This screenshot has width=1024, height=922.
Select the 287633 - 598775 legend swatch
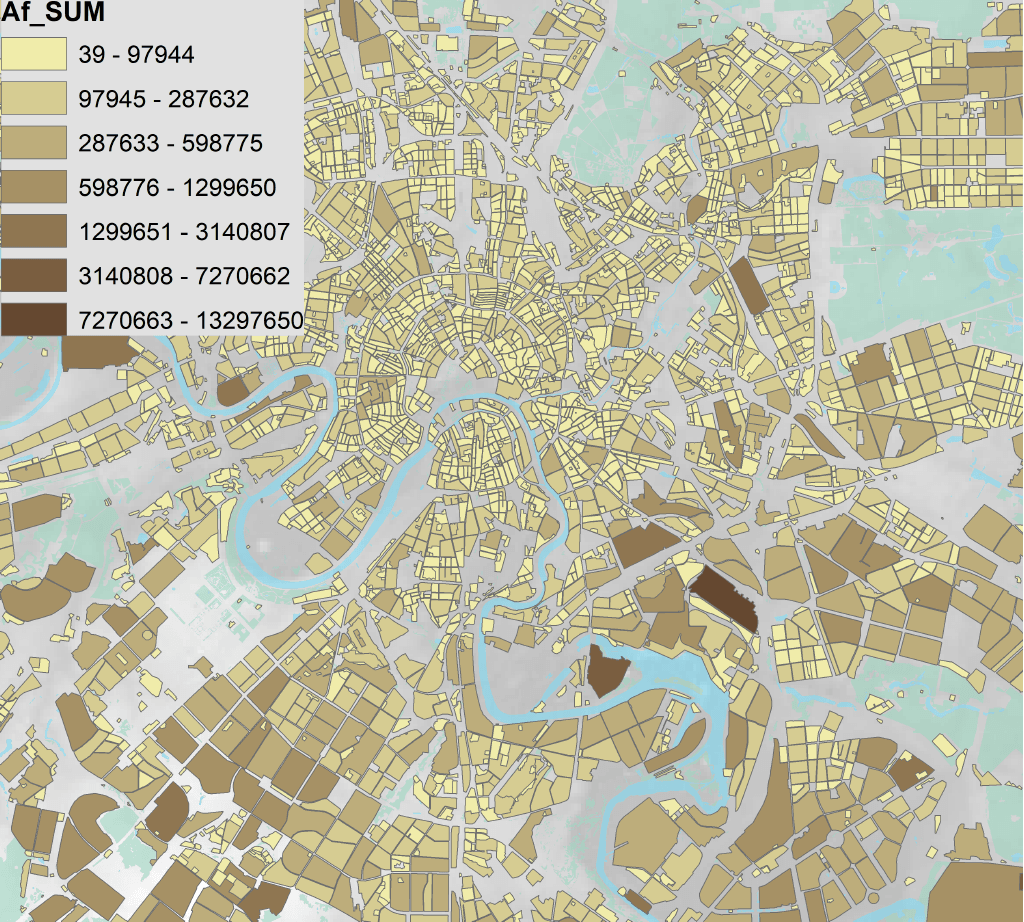[34, 142]
